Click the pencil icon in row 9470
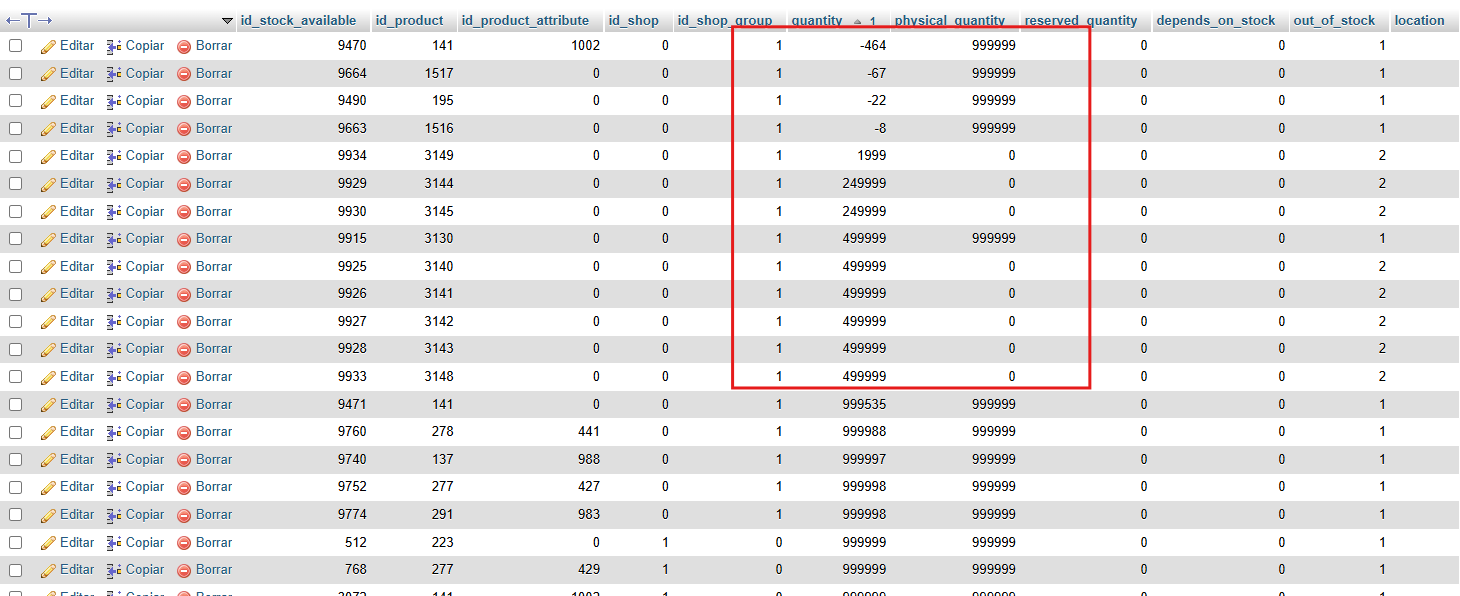The height and width of the screenshot is (596, 1460). tap(48, 46)
